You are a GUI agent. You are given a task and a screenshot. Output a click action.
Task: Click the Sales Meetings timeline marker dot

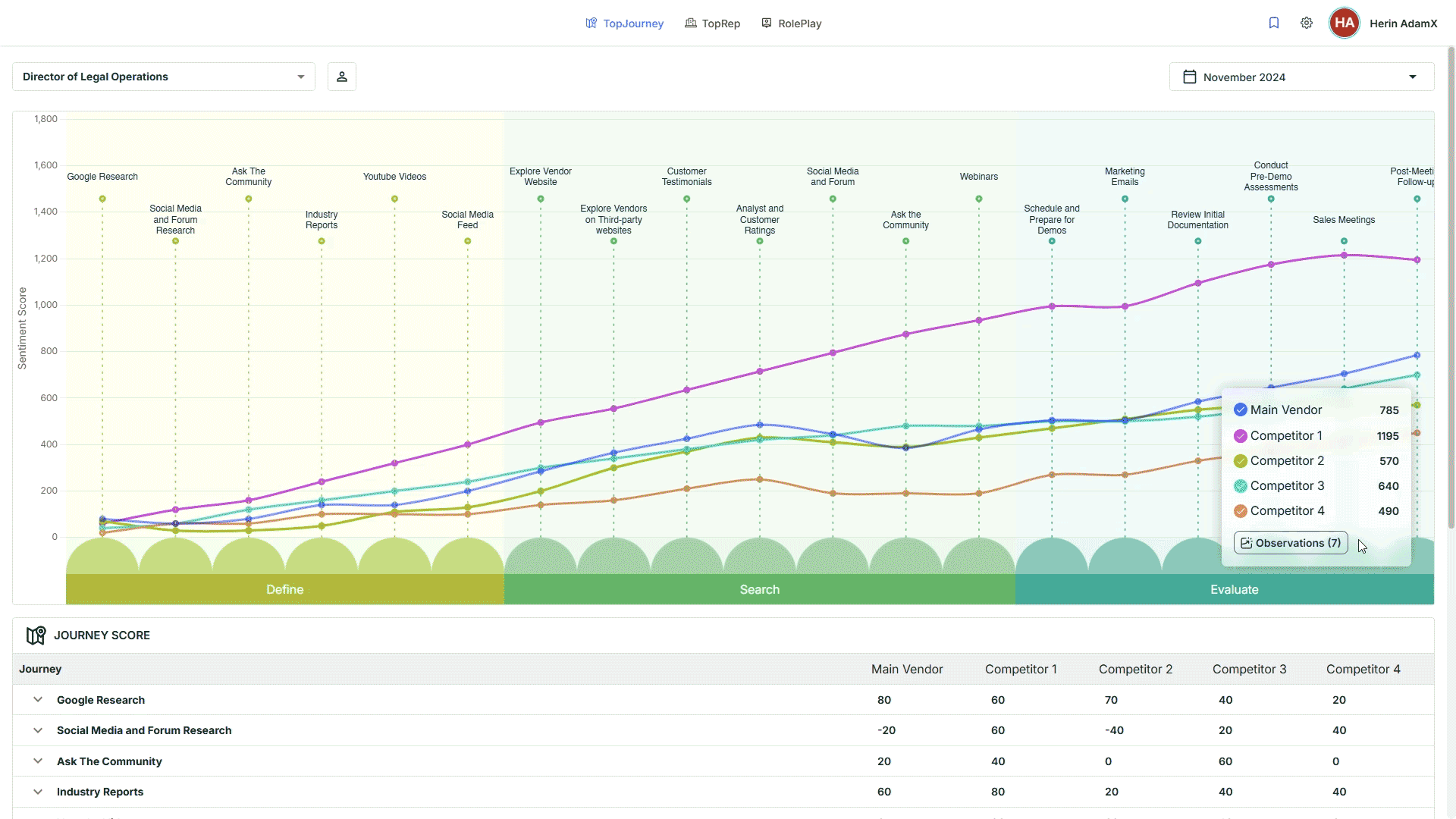tap(1344, 241)
